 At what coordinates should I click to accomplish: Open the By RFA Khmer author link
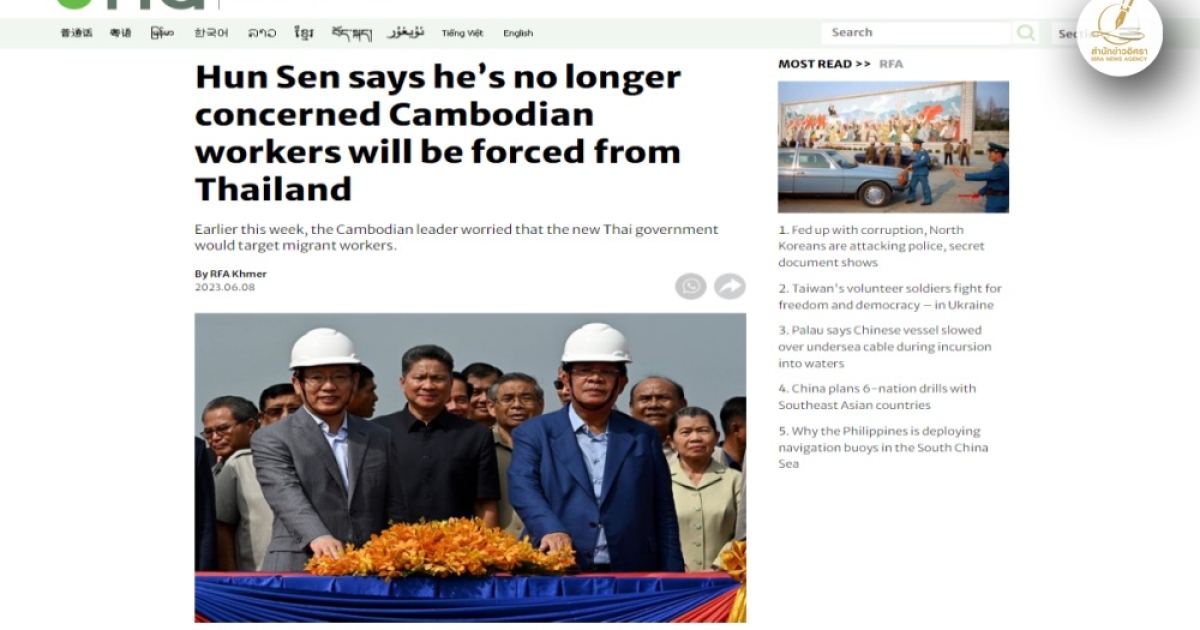(x=230, y=274)
